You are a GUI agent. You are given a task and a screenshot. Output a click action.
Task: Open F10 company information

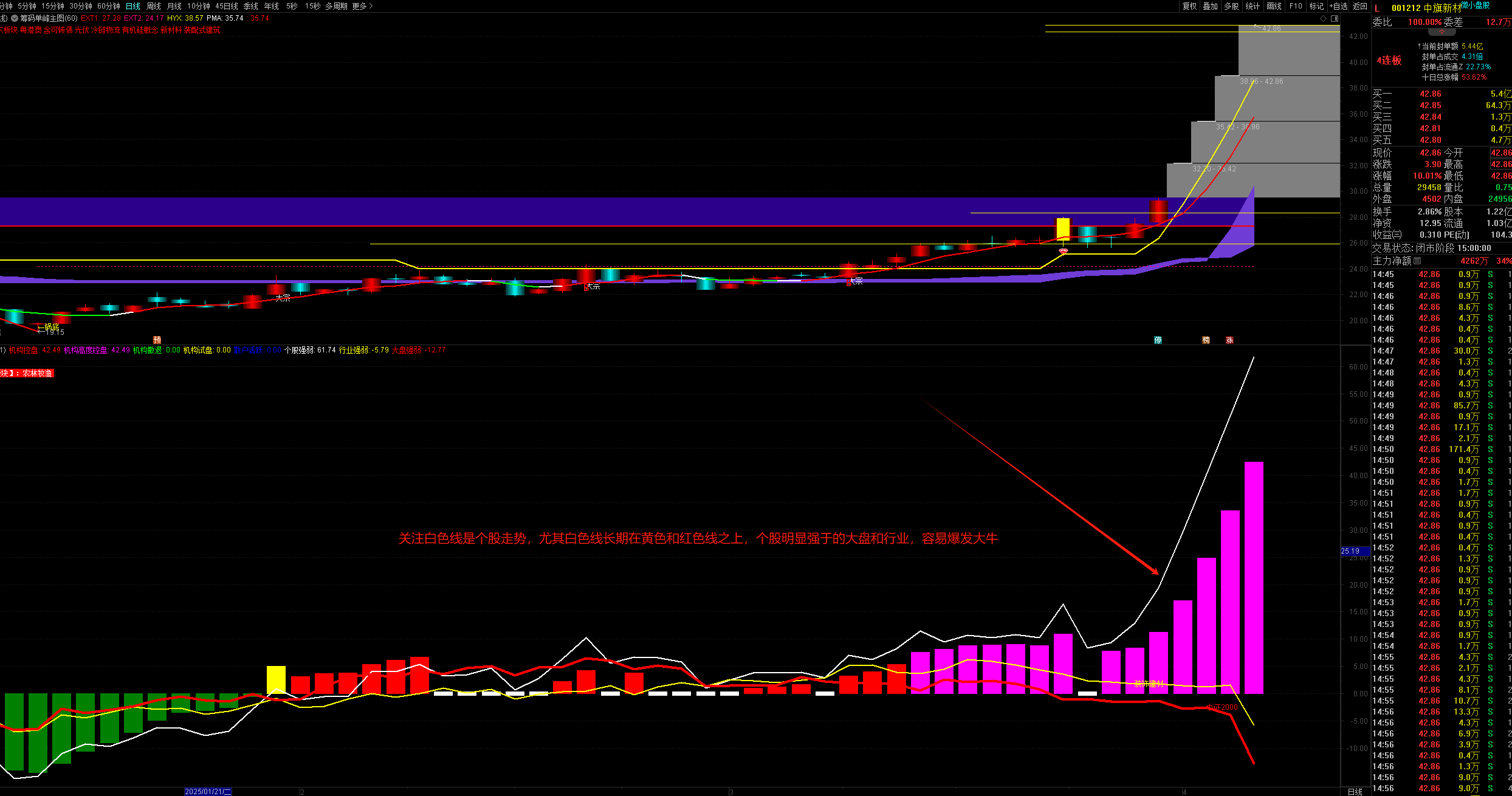coord(1296,6)
